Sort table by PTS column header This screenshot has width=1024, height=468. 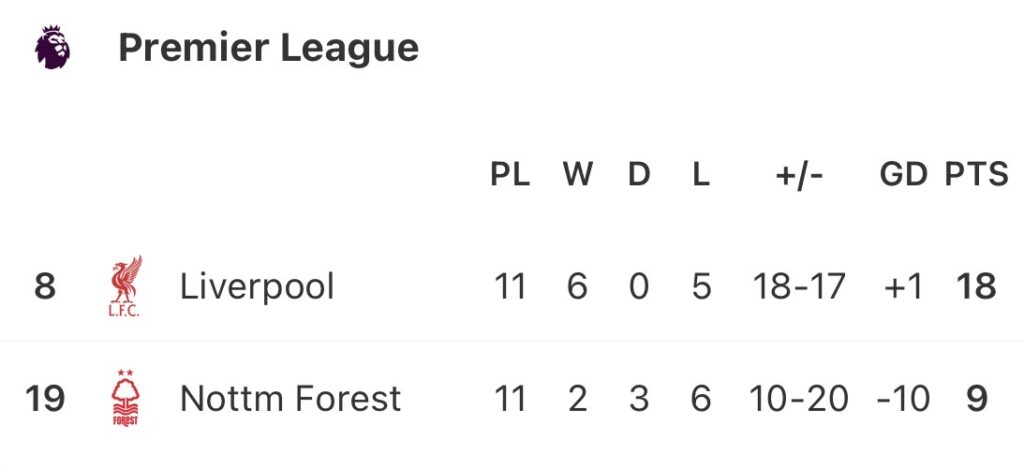tap(976, 175)
